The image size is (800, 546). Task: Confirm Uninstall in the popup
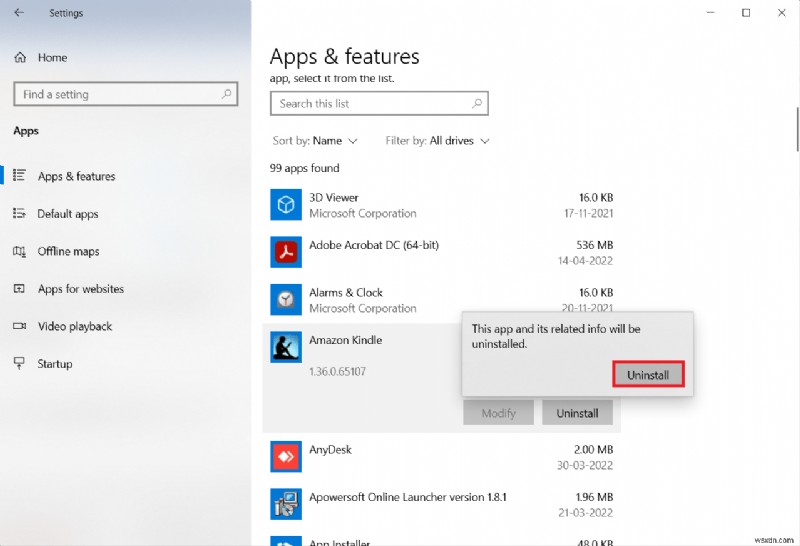pos(648,375)
